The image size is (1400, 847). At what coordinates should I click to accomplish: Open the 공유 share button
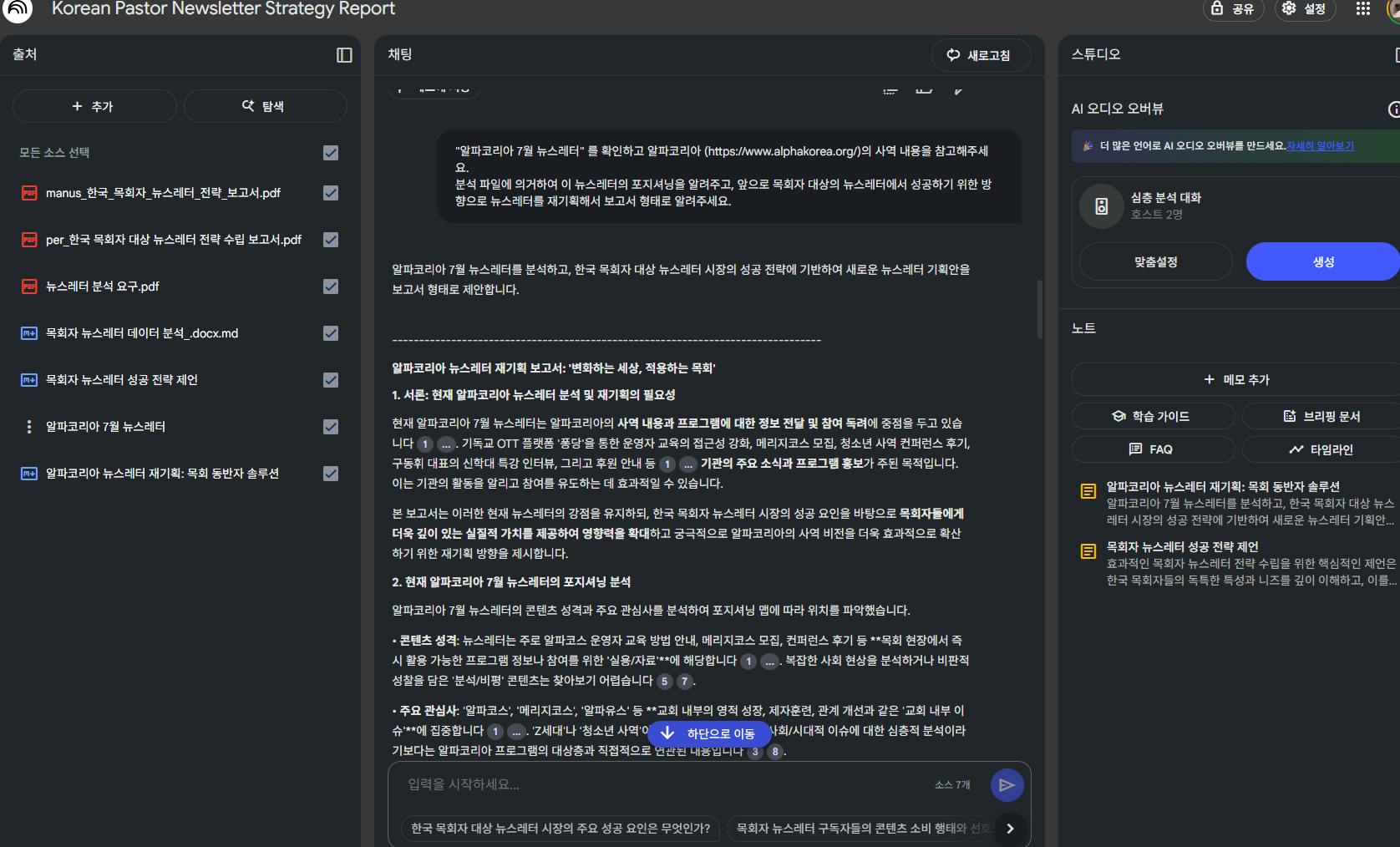1233,9
